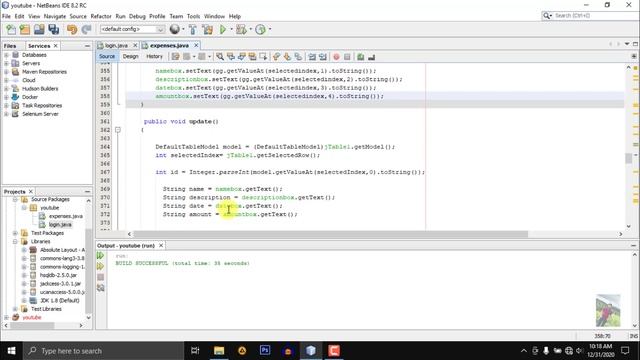Click the Shift Line Left icon in editor toolbar
640x360 pixels.
click(x=312, y=57)
